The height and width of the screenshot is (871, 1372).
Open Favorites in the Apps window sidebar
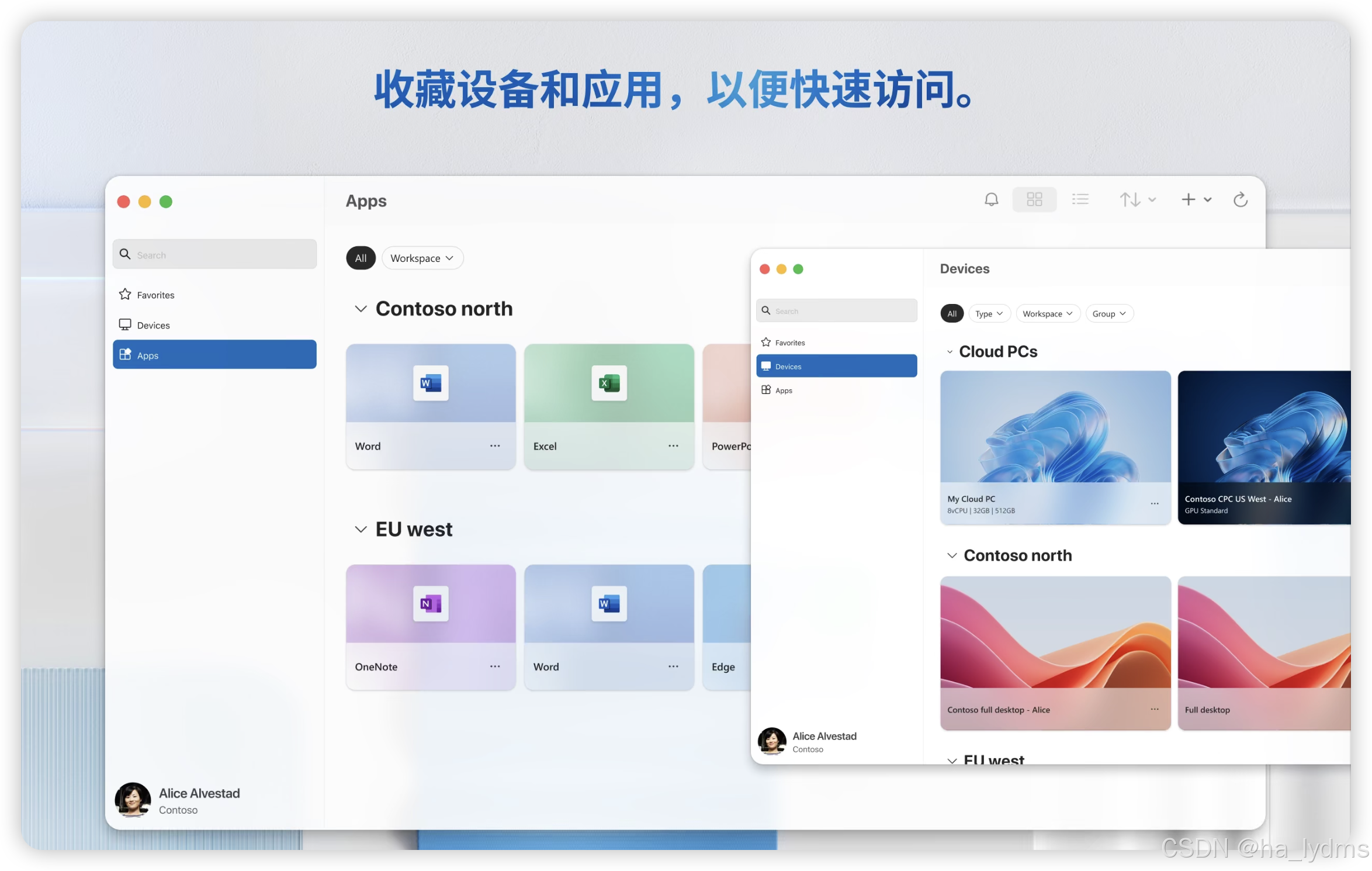click(155, 295)
